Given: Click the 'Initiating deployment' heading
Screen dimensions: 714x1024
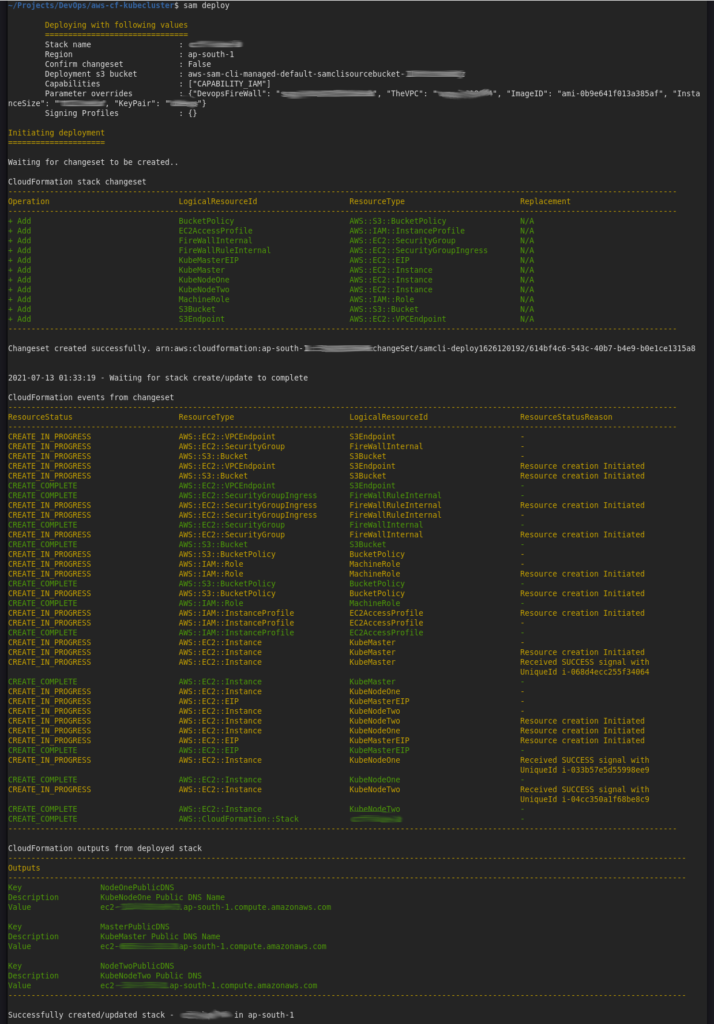Looking at the screenshot, I should pyautogui.click(x=56, y=133).
